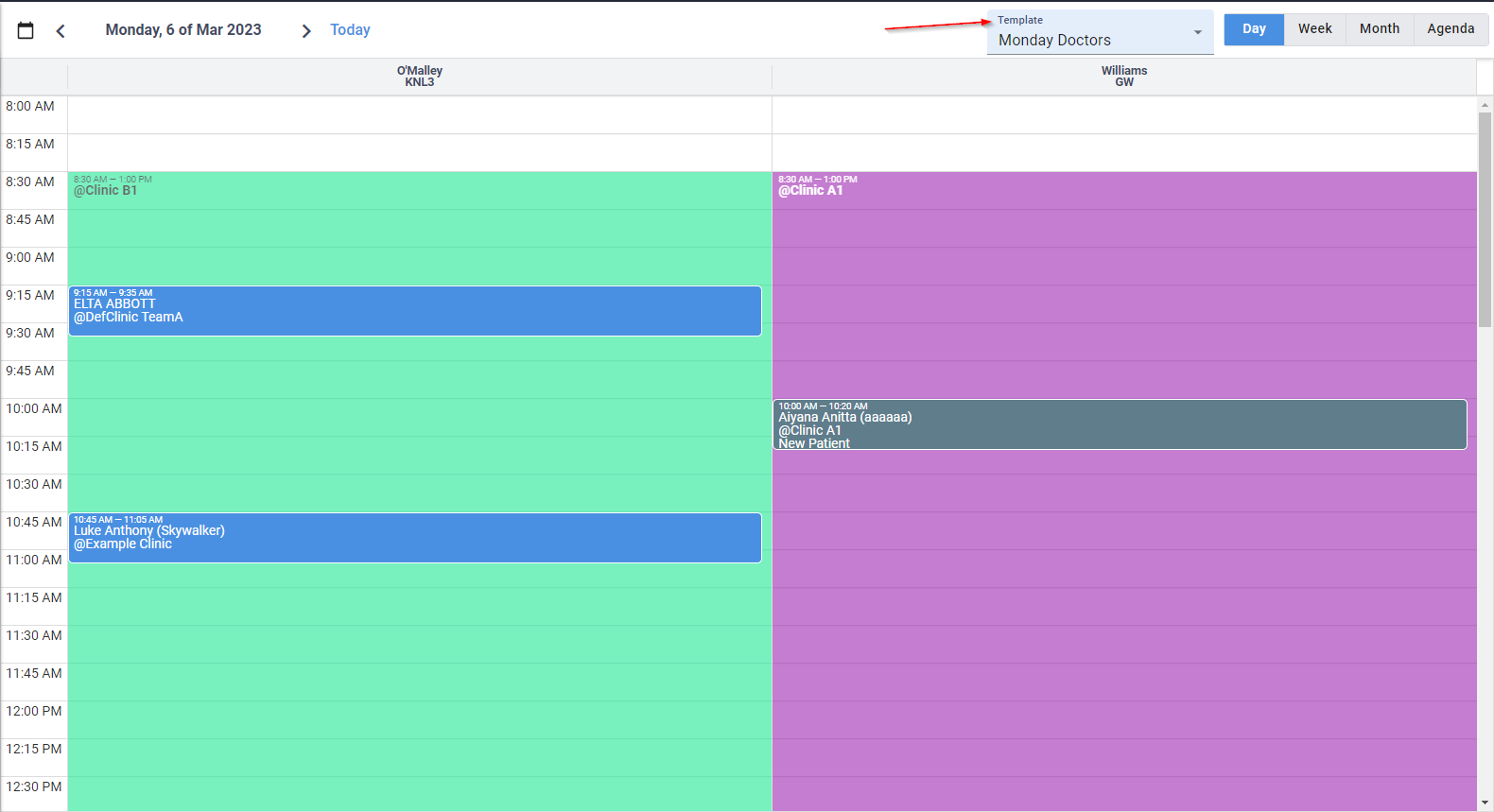1494x812 pixels.
Task: Click the 8:45 AM time label
Action: click(30, 219)
